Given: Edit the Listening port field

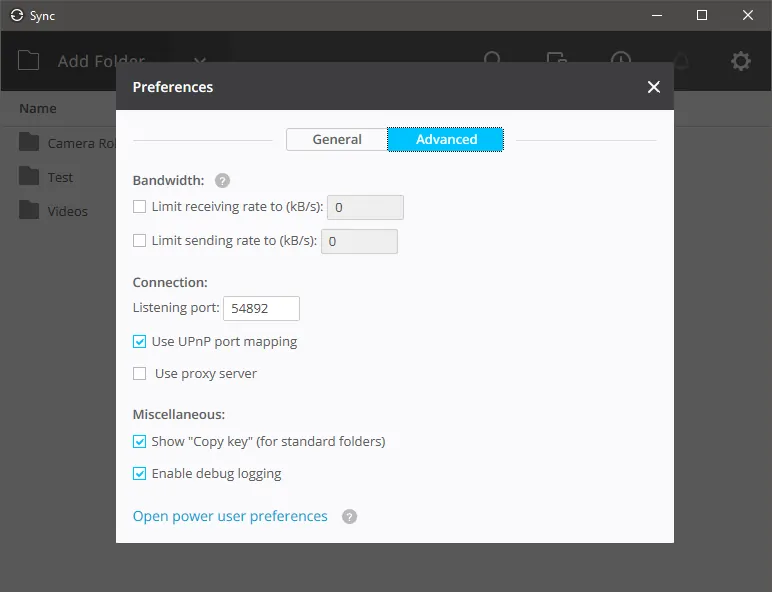Looking at the screenshot, I should click(x=261, y=308).
